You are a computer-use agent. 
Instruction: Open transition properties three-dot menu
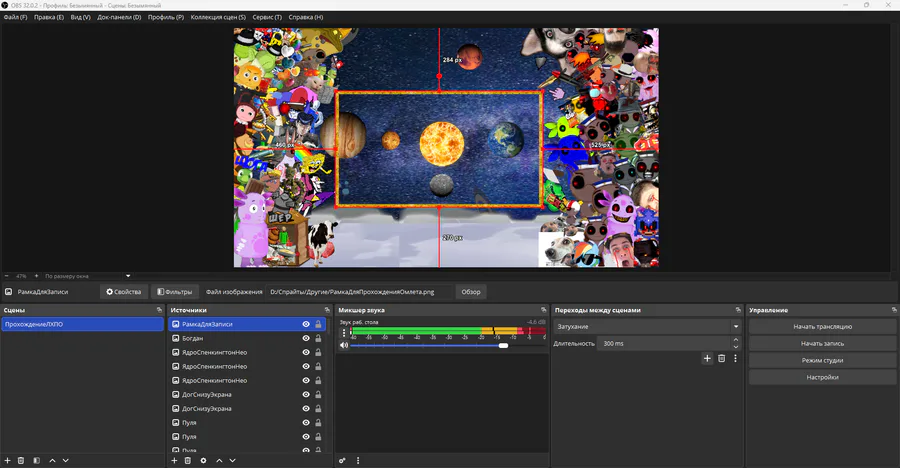coord(735,358)
